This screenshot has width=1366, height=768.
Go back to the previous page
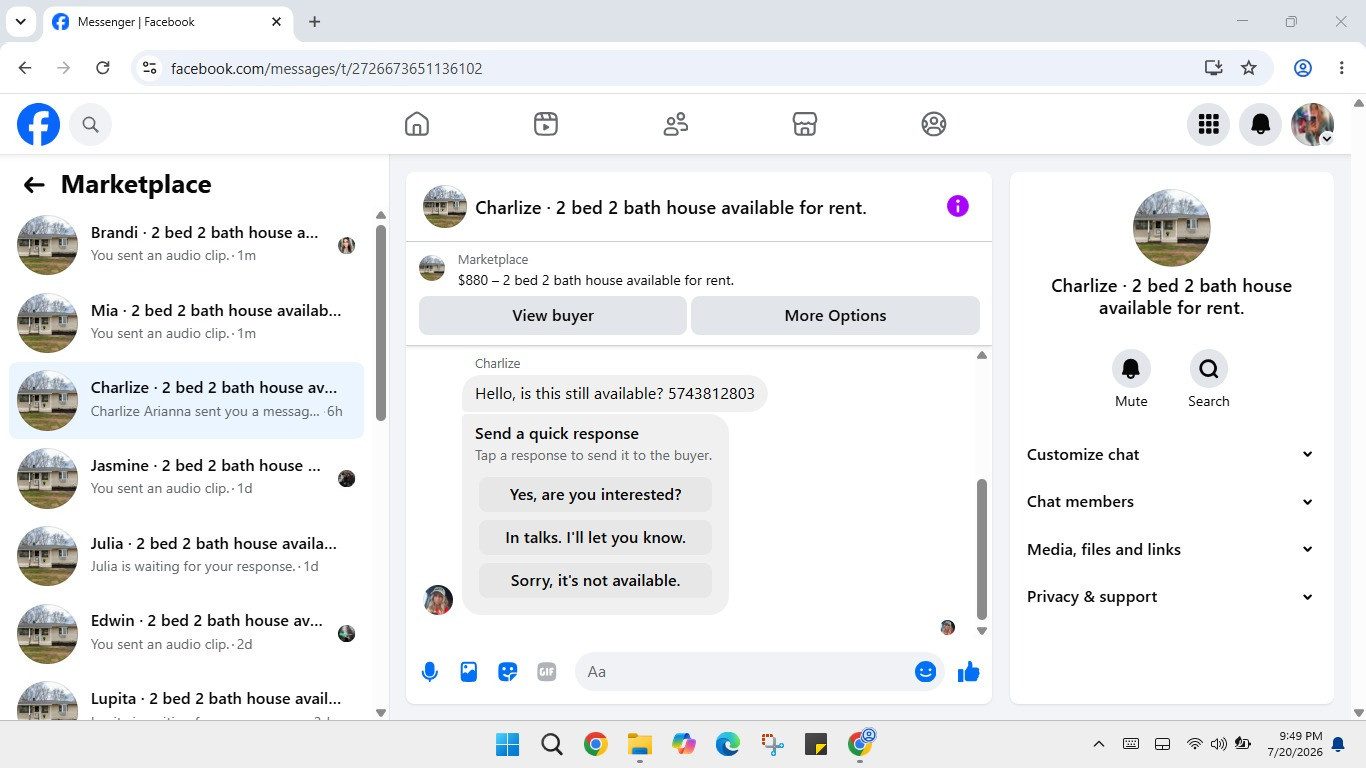(25, 68)
